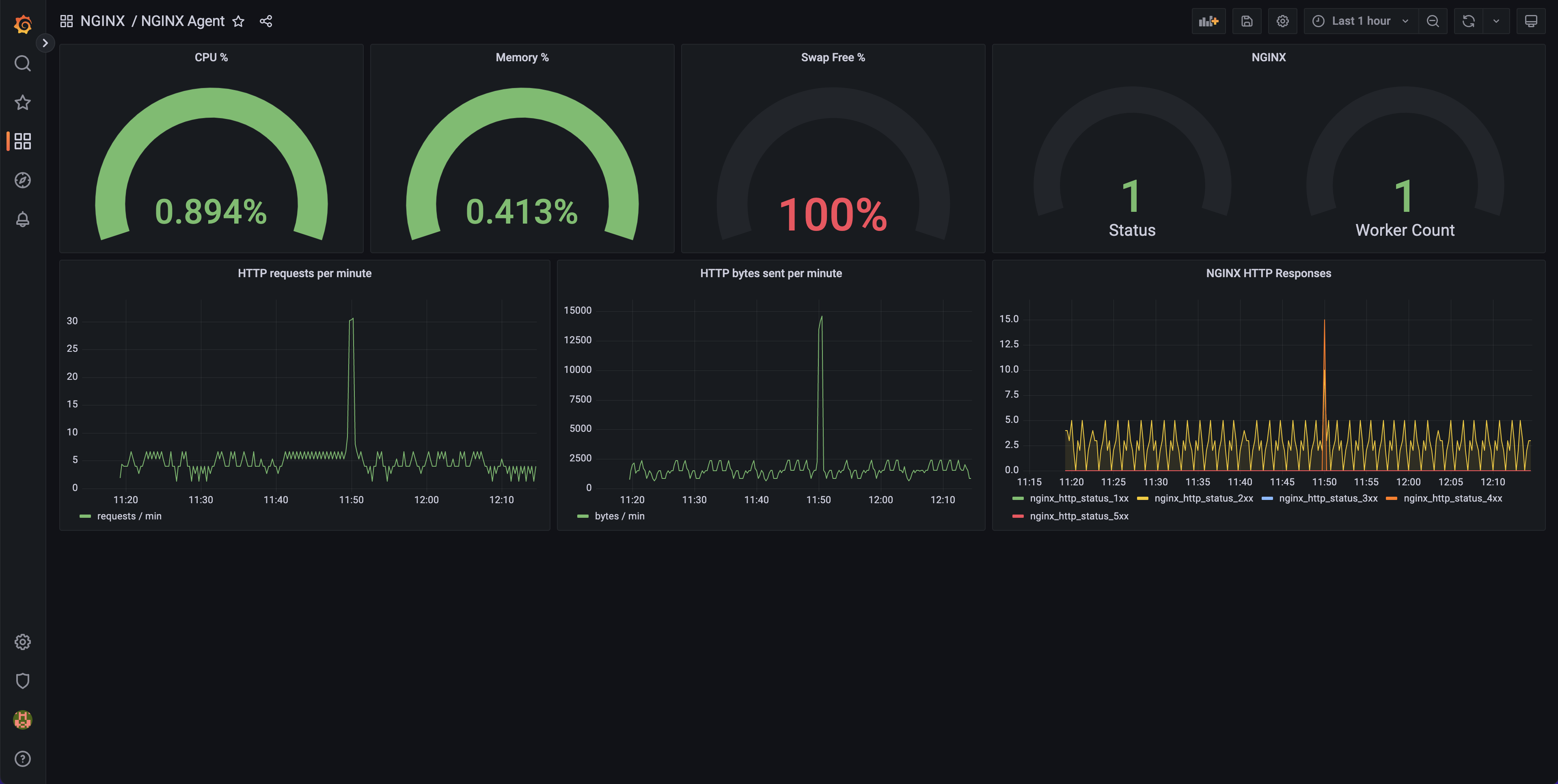Zoom out the time range
Screen dimensions: 1558x784
coord(1433,21)
